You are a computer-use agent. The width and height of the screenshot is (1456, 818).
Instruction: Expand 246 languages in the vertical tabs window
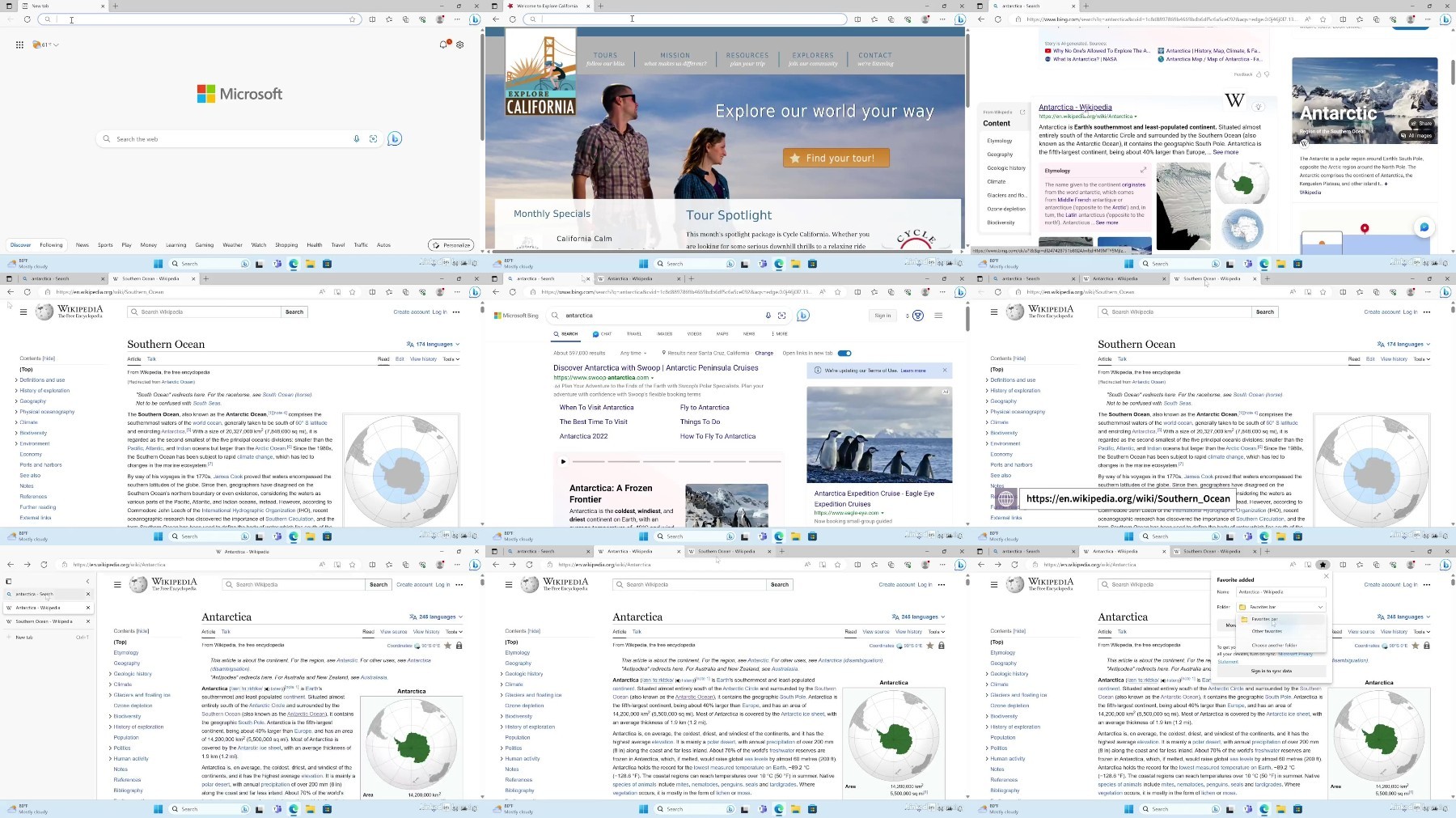[x=436, y=617]
